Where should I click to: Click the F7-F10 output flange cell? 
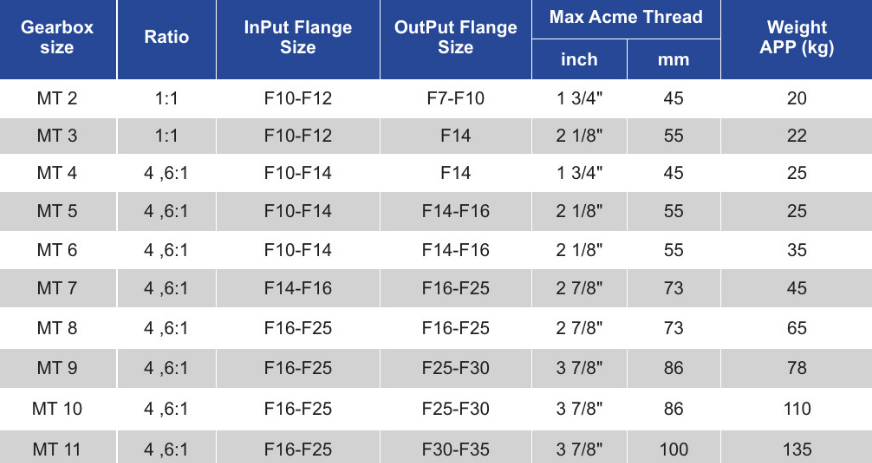[x=455, y=98]
